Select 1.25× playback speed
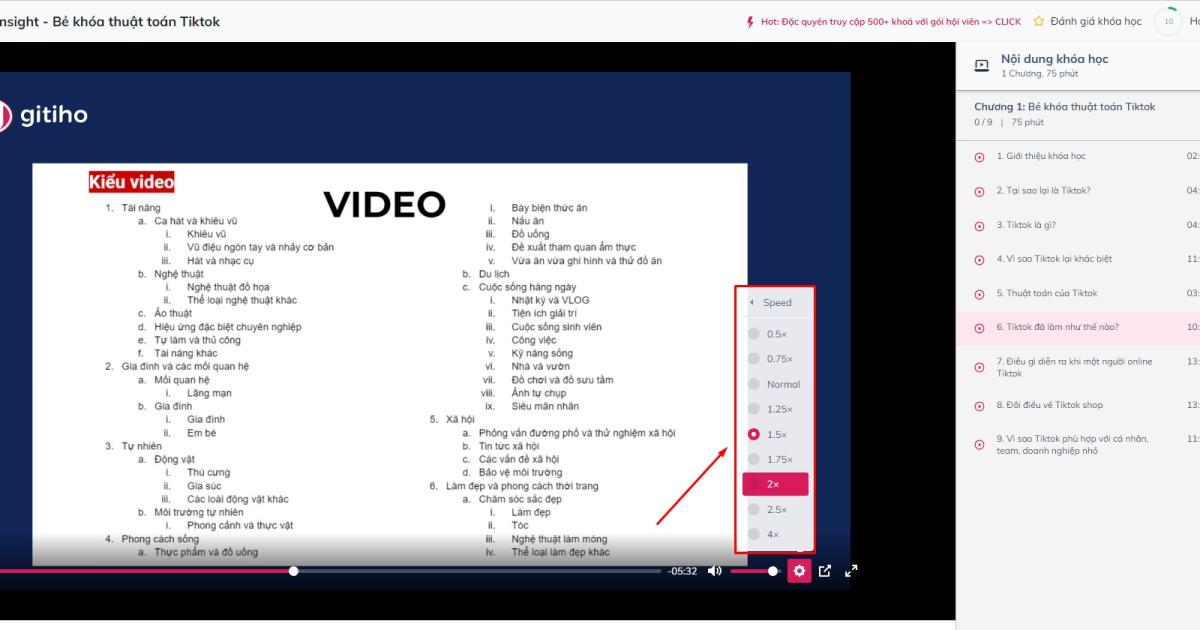The height and width of the screenshot is (630, 1200). pyautogui.click(x=775, y=409)
